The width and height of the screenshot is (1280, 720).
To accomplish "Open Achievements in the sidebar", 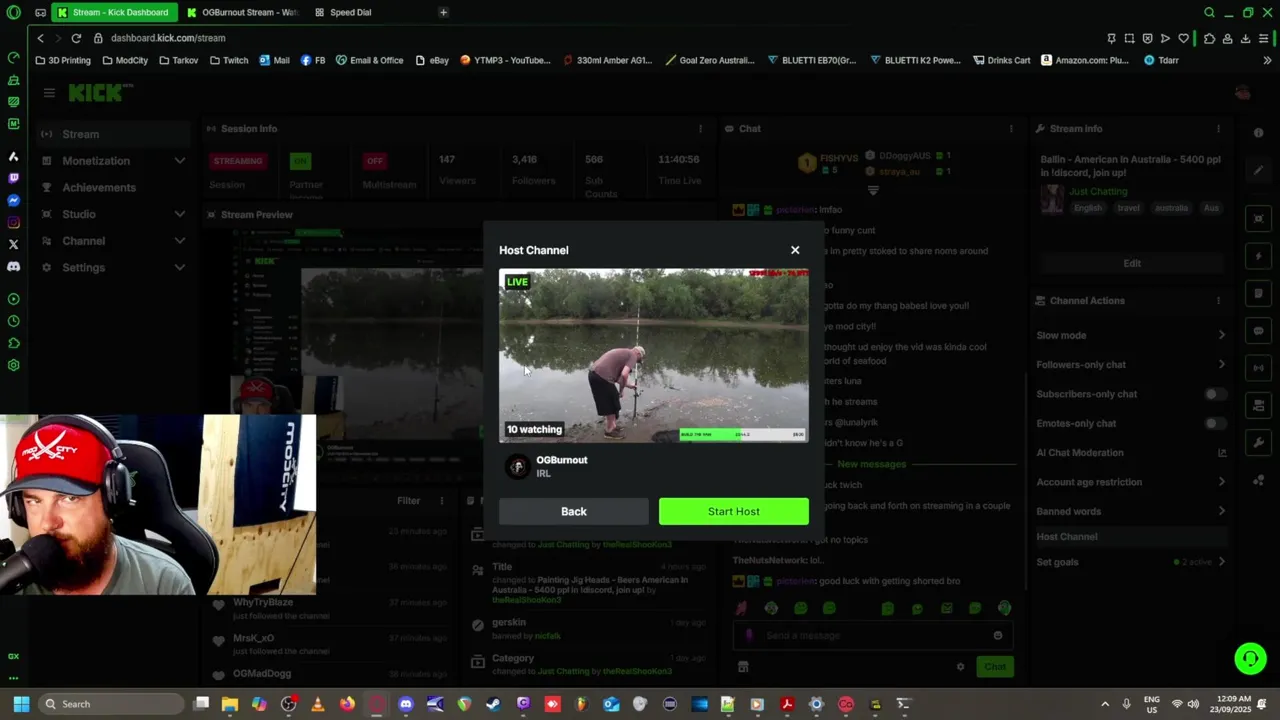I will click(x=98, y=187).
